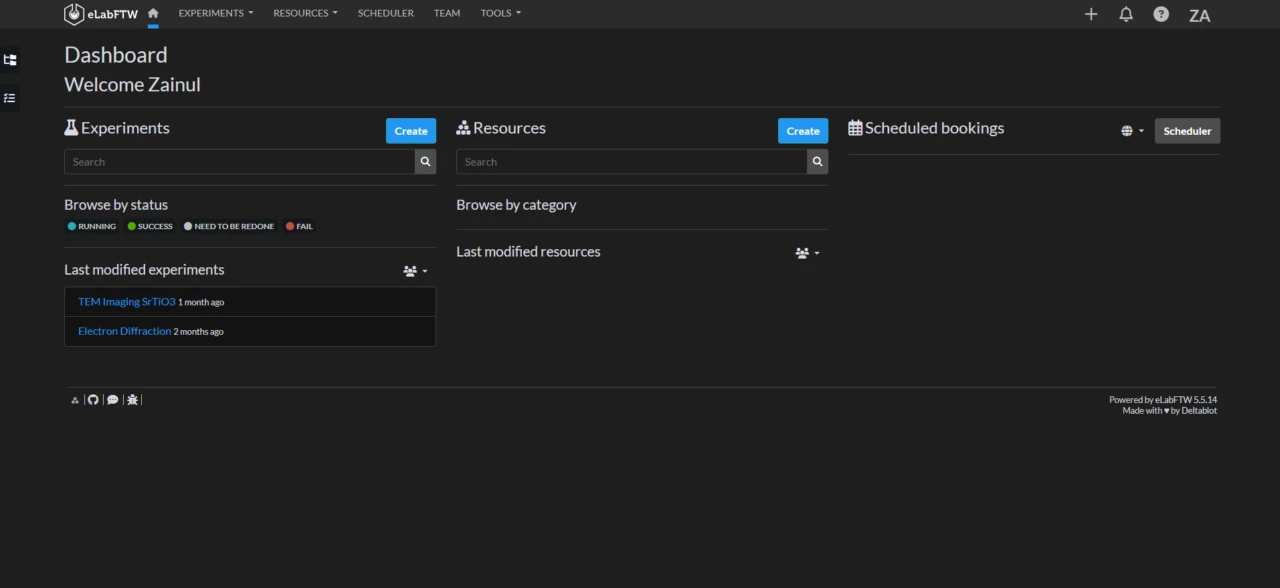
Task: Open Electron Diffraction experiment
Action: (125, 331)
